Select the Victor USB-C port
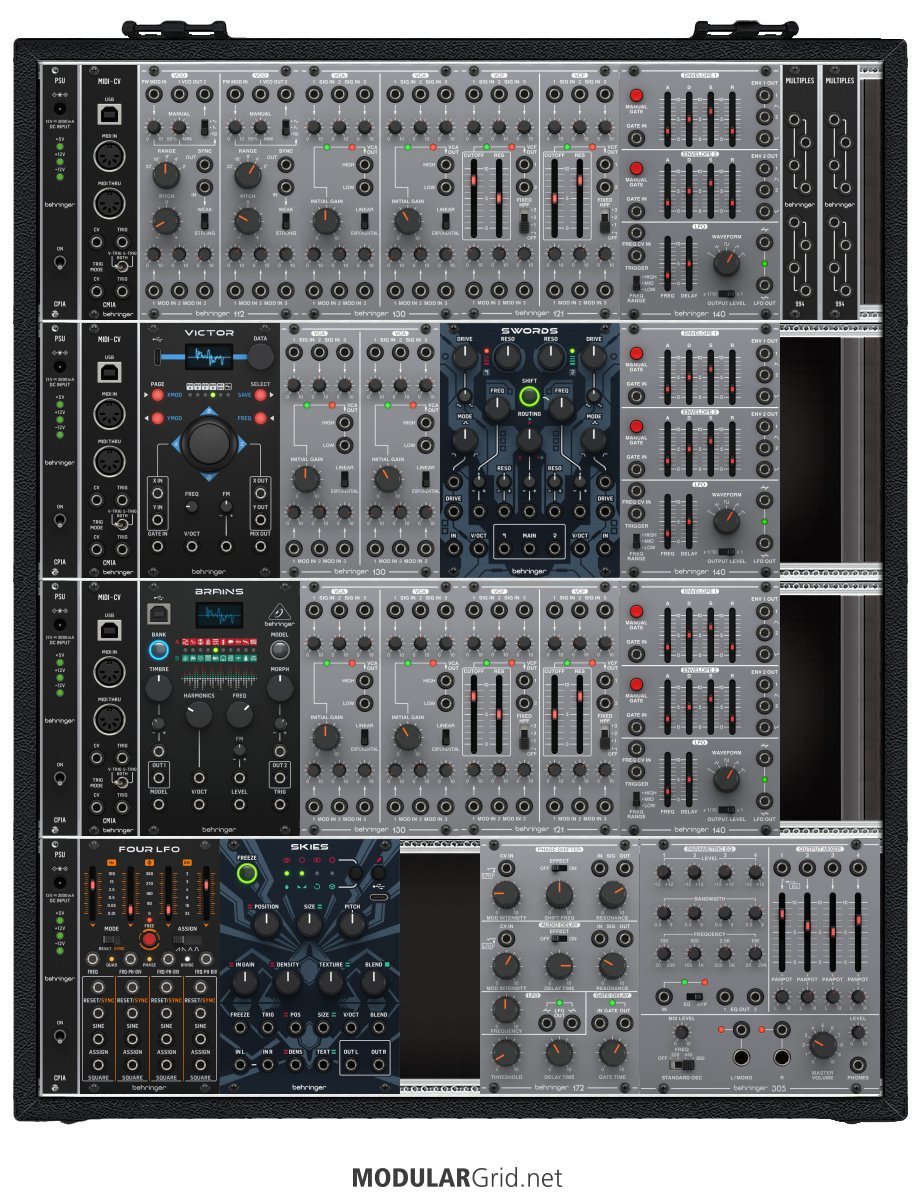The image size is (915, 1199). pos(157,357)
